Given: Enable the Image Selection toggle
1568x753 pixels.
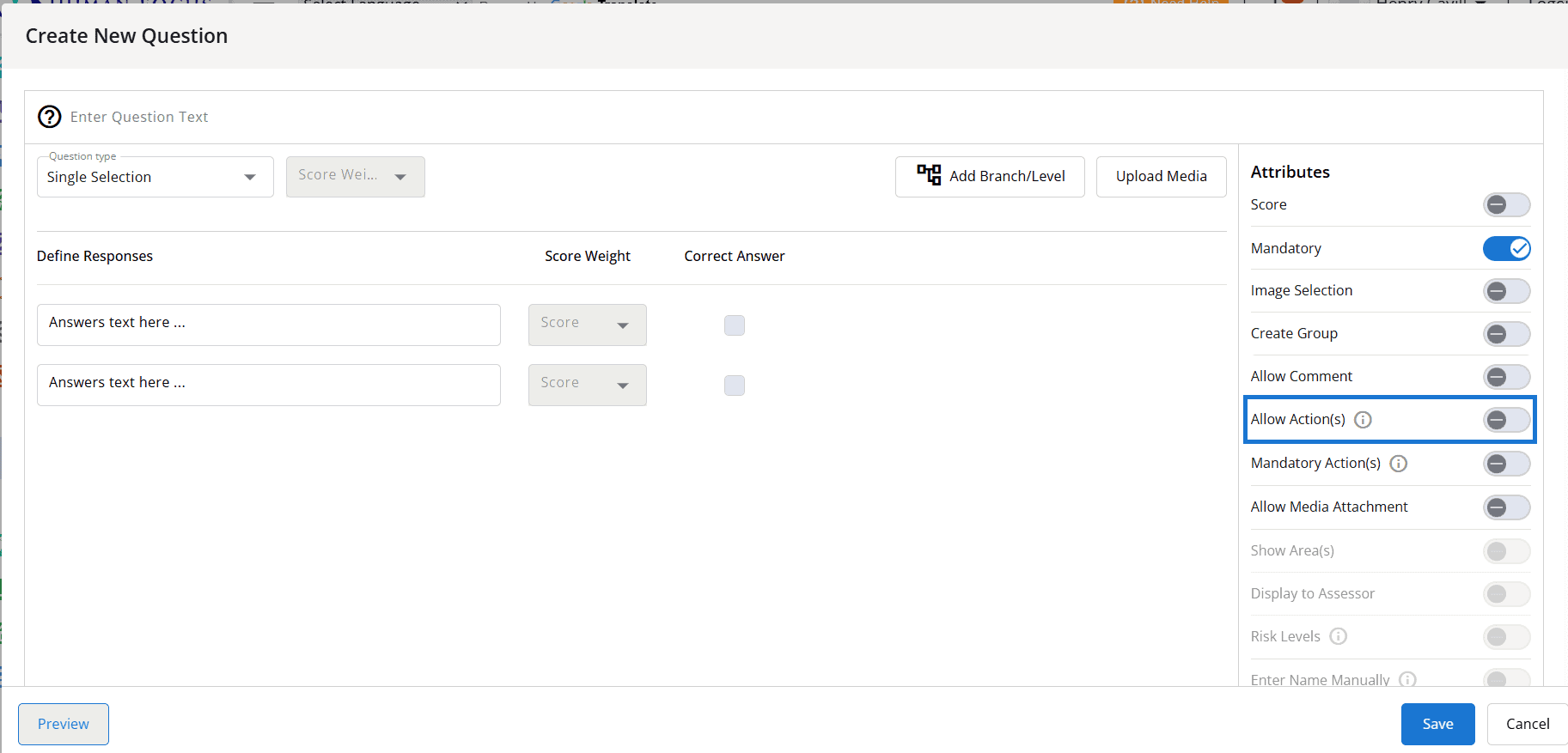Looking at the screenshot, I should [1505, 291].
